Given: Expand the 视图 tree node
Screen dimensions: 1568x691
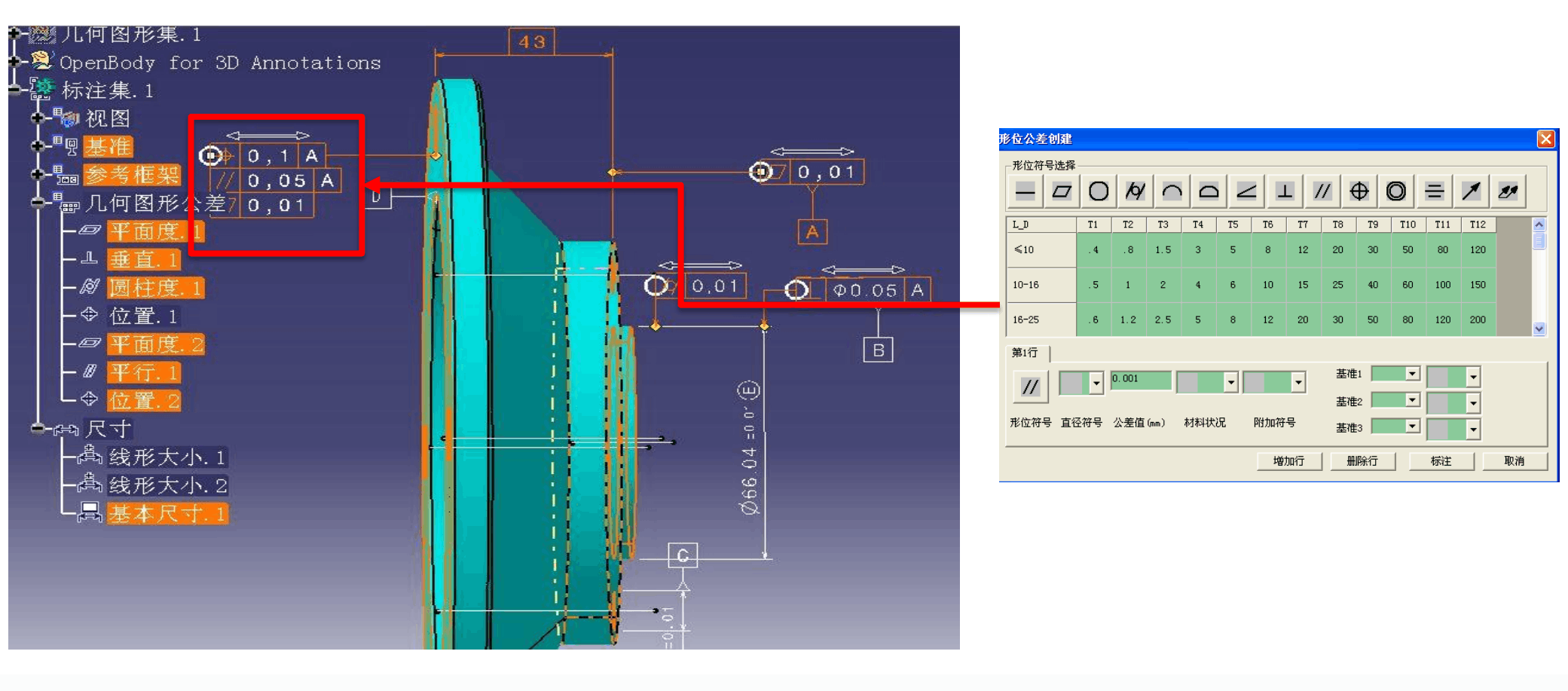Looking at the screenshot, I should pyautogui.click(x=38, y=118).
